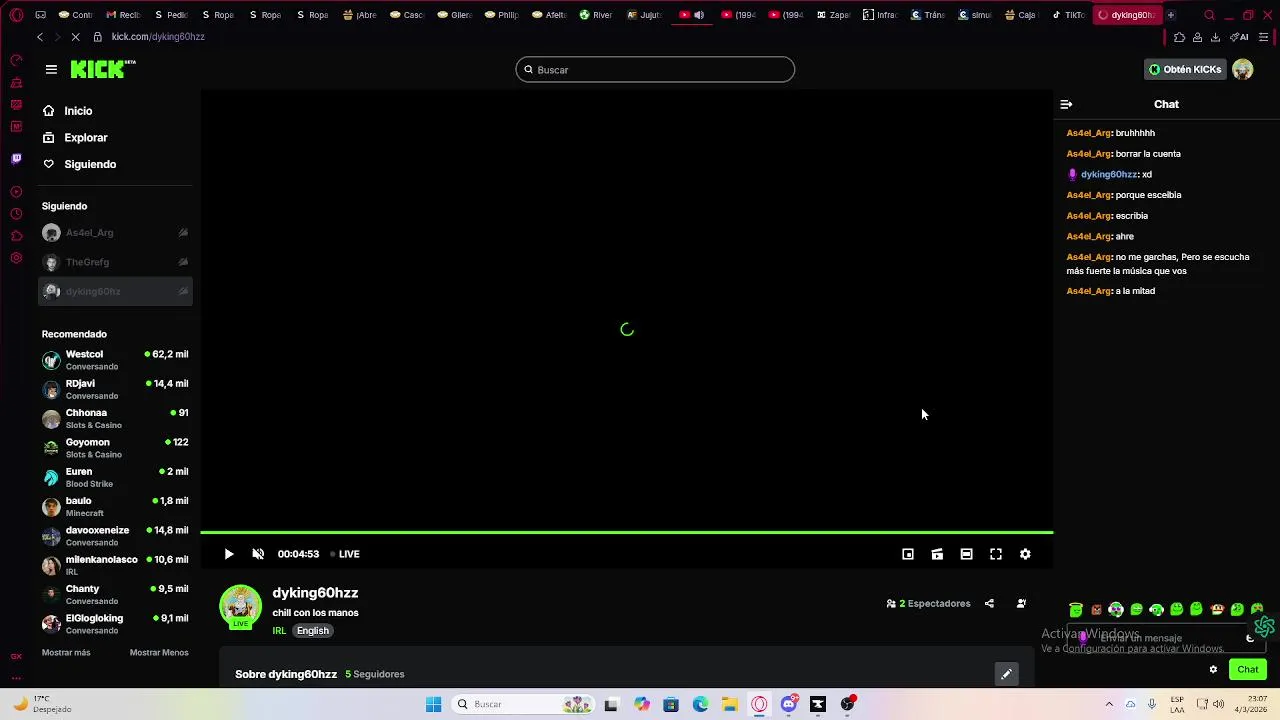1280x720 pixels.
Task: Click the Enviar un mensaje chat input
Action: 1165,638
